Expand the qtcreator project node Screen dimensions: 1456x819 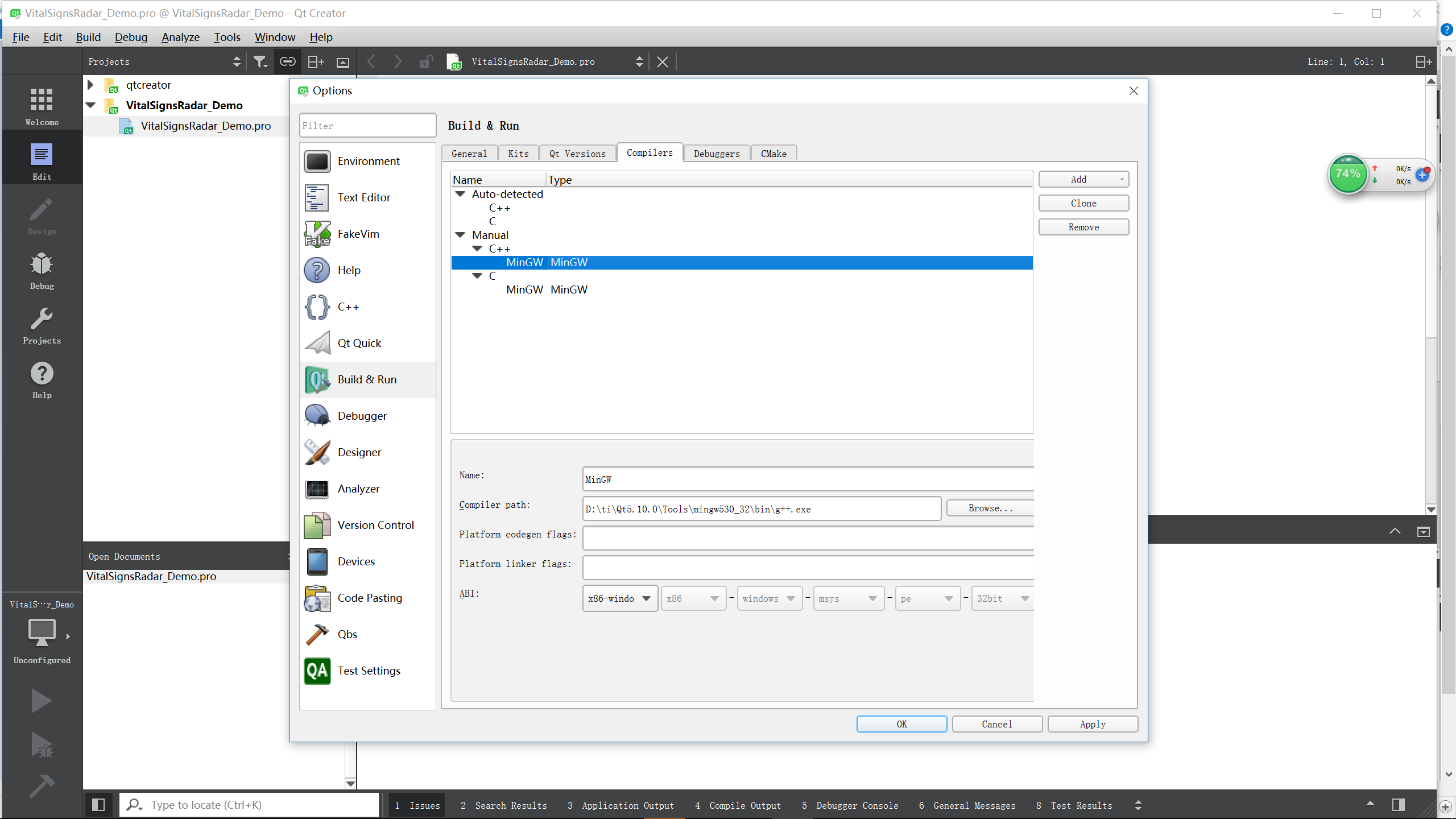coord(90,85)
